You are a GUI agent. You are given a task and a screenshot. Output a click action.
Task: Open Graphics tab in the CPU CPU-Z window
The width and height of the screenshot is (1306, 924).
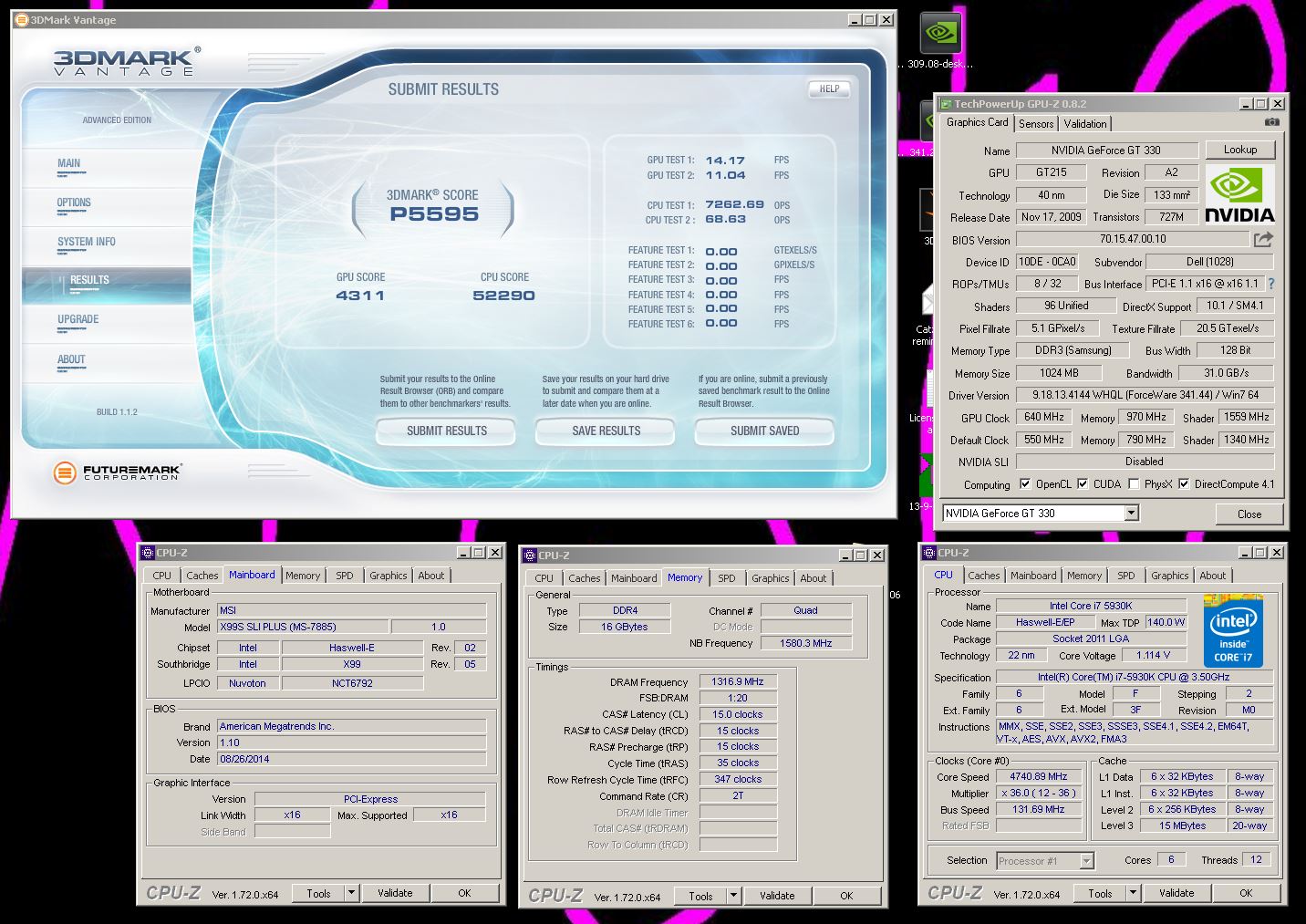1169,576
